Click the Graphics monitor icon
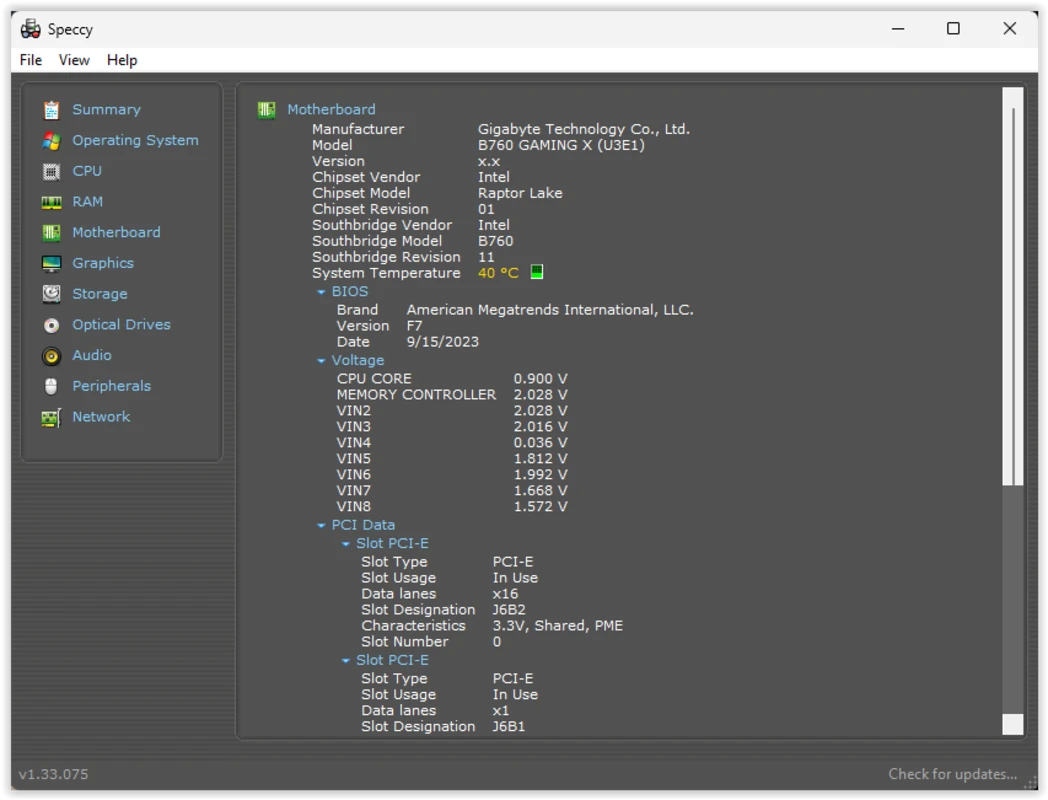This screenshot has height=800, width=1048. pyautogui.click(x=52, y=263)
